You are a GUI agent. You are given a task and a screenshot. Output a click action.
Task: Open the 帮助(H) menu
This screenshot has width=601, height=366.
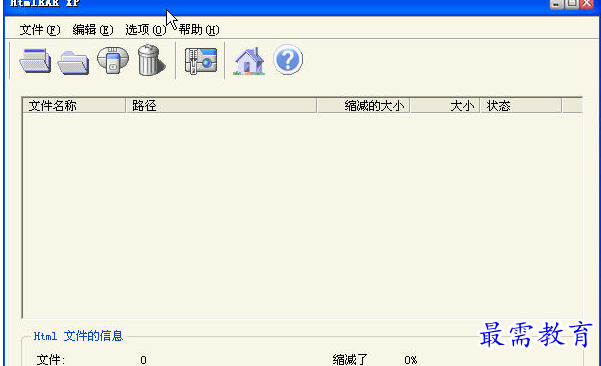[199, 30]
